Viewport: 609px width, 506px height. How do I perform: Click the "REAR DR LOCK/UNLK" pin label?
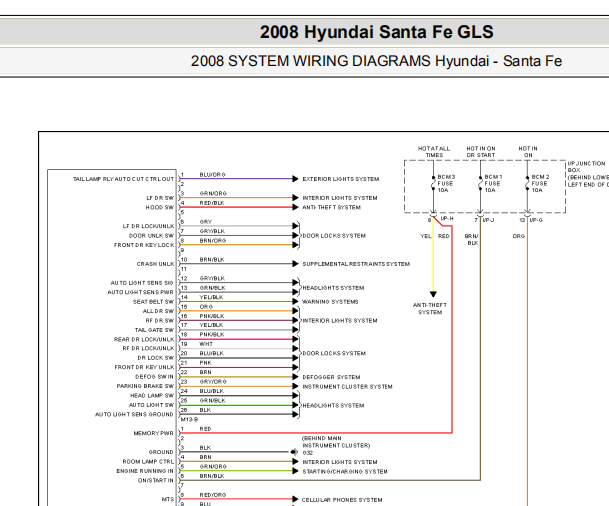tap(144, 339)
